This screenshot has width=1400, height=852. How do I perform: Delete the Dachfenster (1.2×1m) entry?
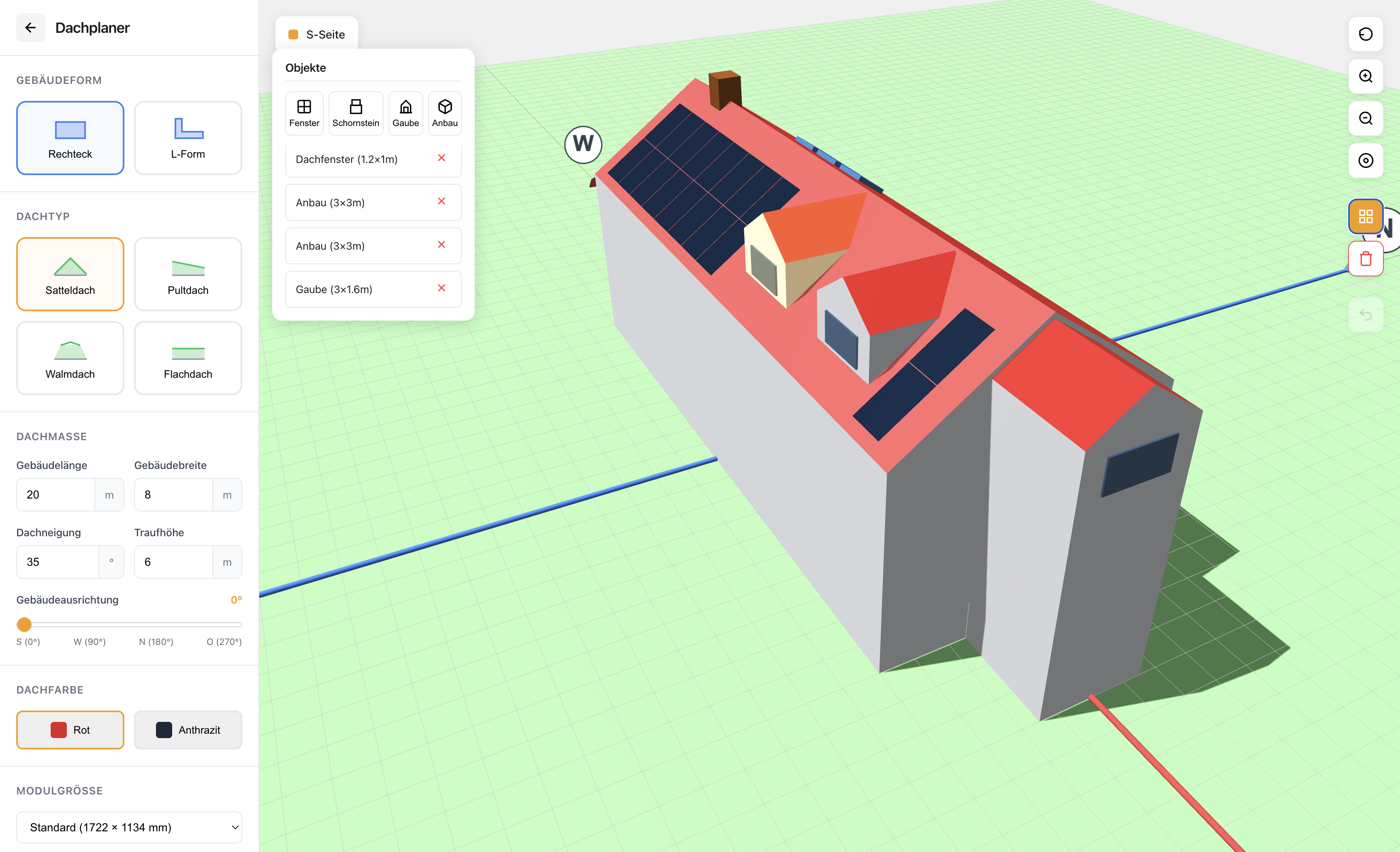tap(442, 158)
